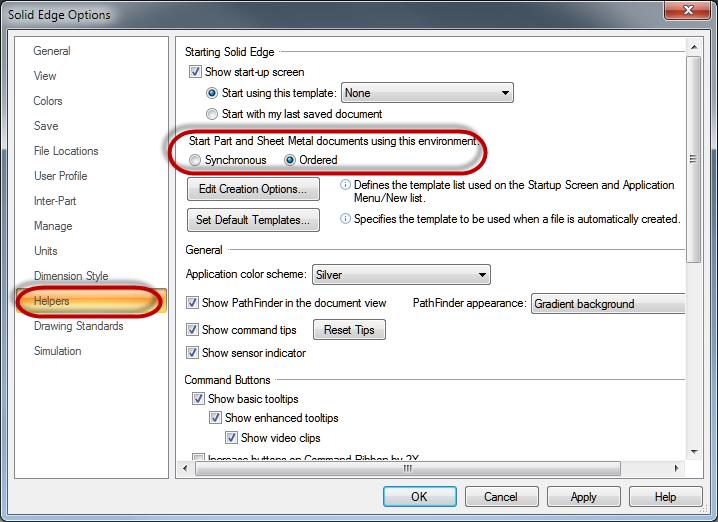Viewport: 718px width, 522px height.
Task: Close the Solid Edge Options dialog
Action: (688, 10)
